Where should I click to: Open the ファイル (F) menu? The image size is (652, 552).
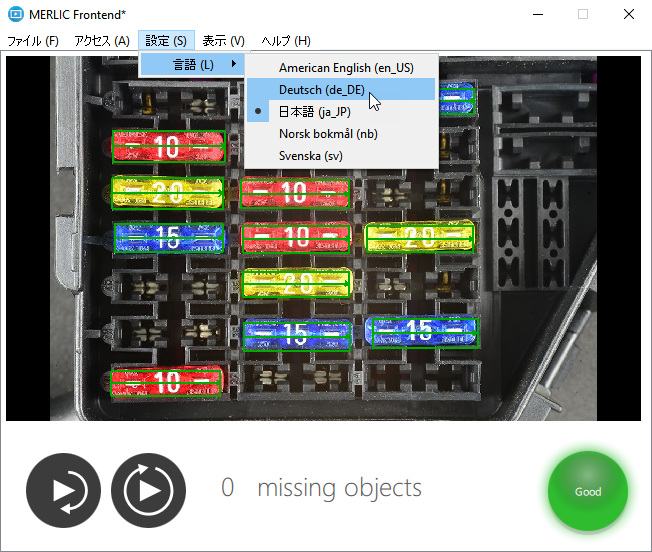[33, 41]
